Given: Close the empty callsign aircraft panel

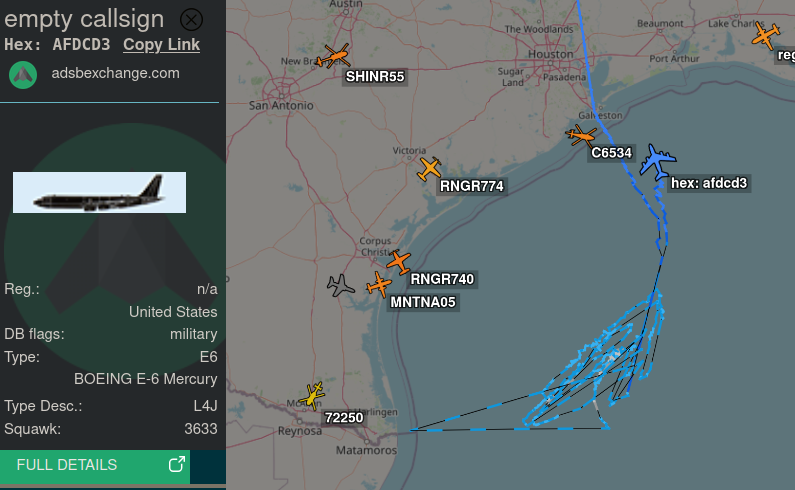Looking at the screenshot, I should 191,20.
